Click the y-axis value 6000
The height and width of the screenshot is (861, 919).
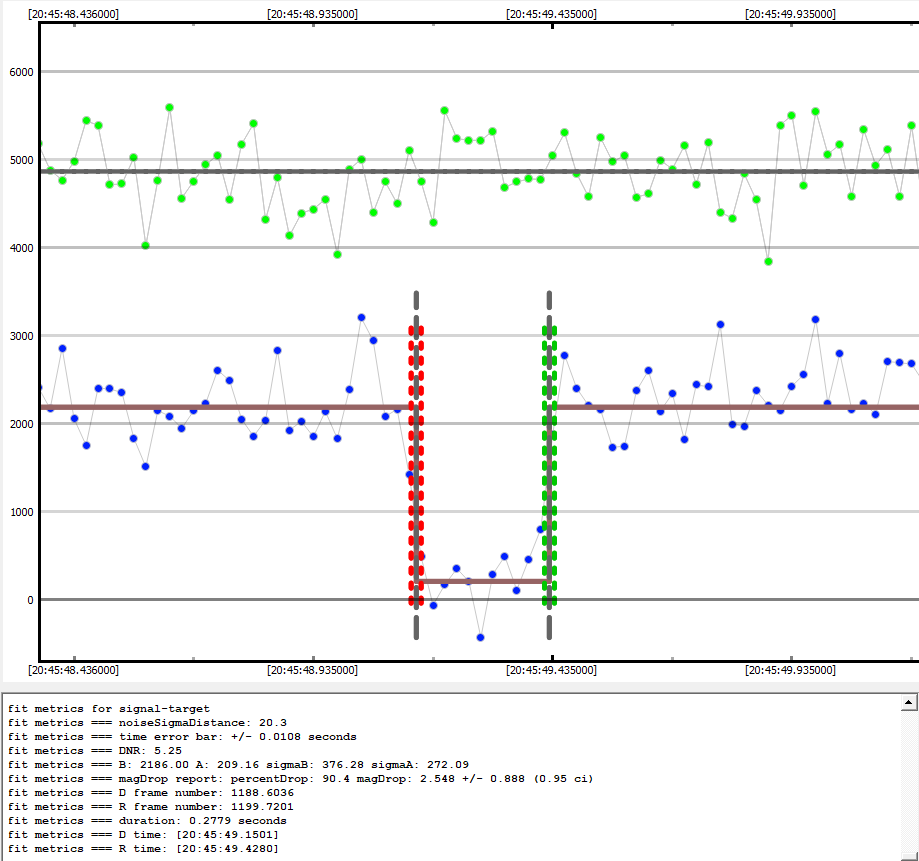[22, 72]
